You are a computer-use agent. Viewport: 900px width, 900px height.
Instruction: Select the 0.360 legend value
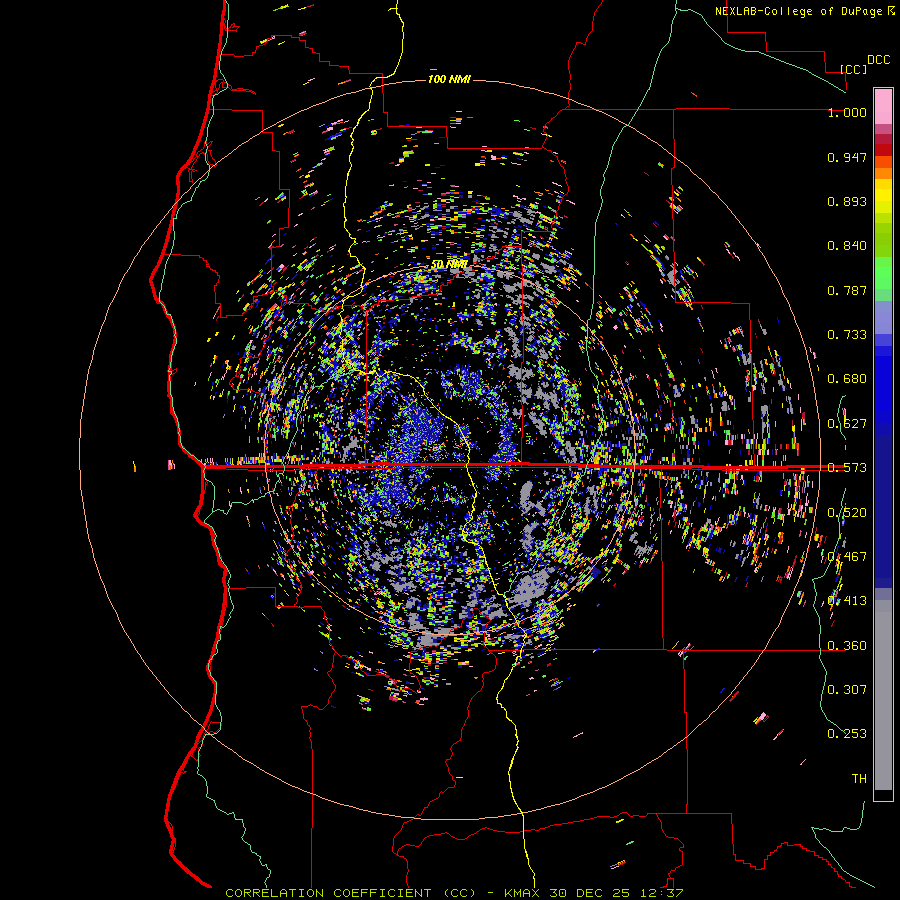point(847,646)
